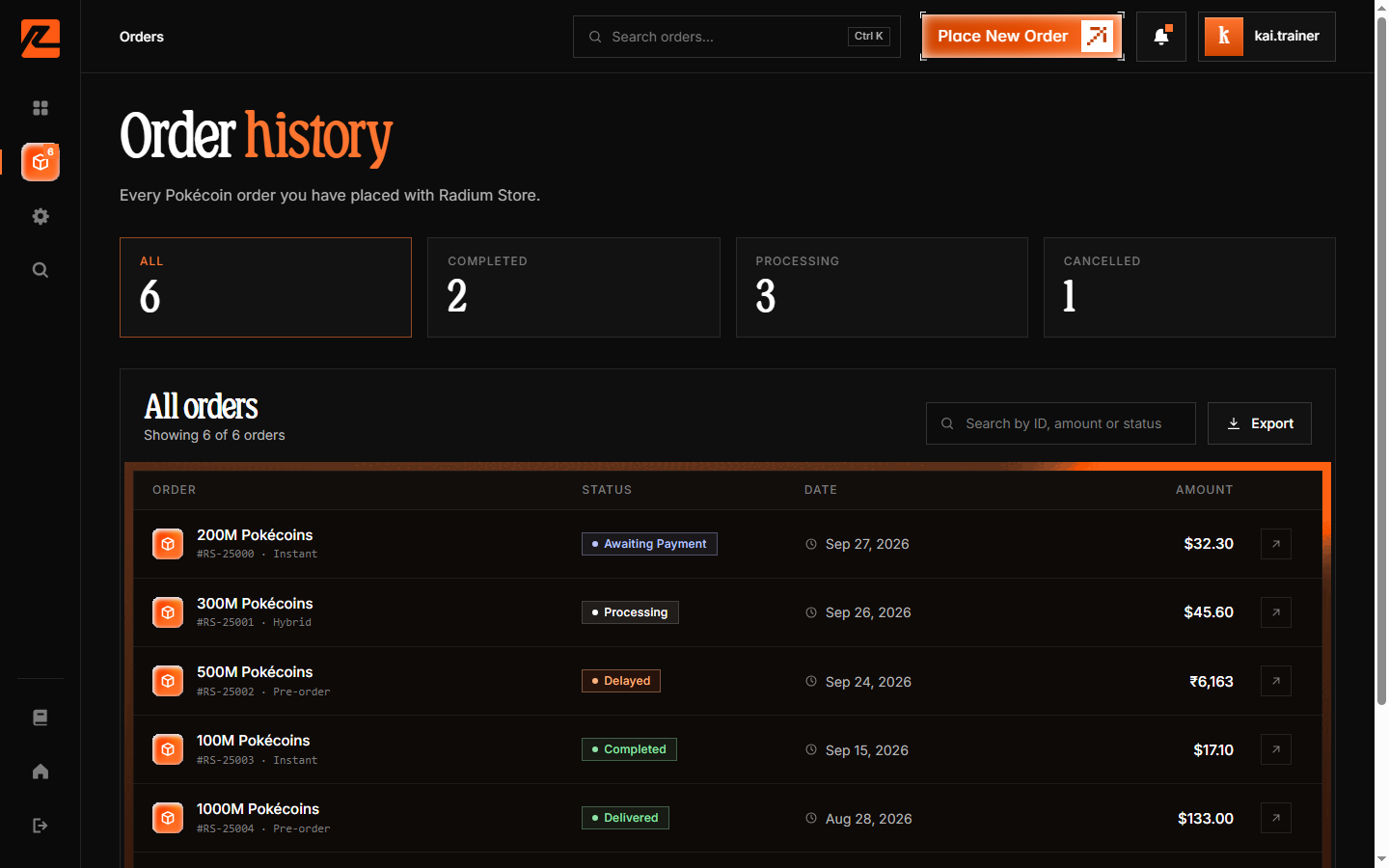Viewport: 1389px width, 868px height.
Task: Click the 200M Pokécoins order title
Action: (255, 535)
